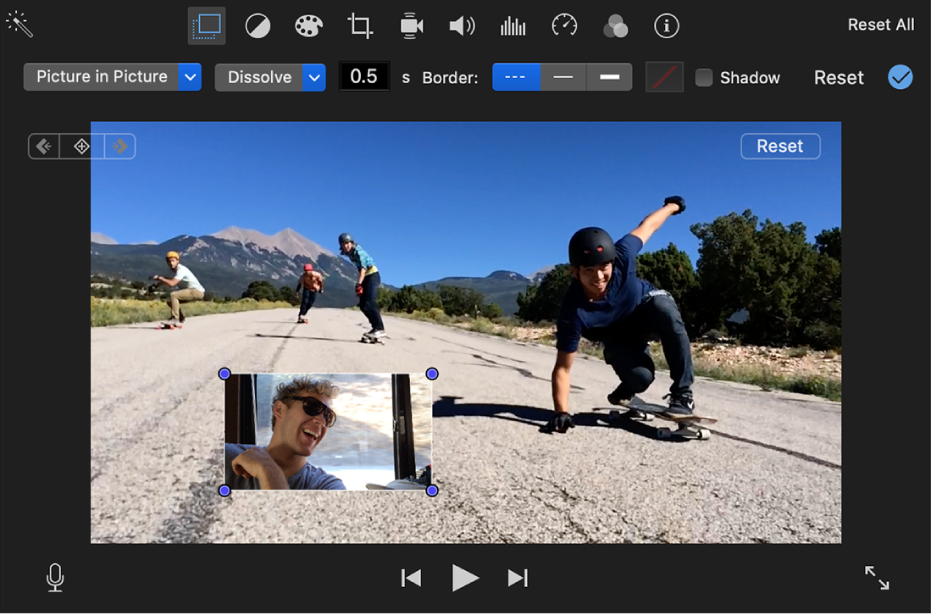Open the Volume adjustment speaker icon

pyautogui.click(x=462, y=26)
